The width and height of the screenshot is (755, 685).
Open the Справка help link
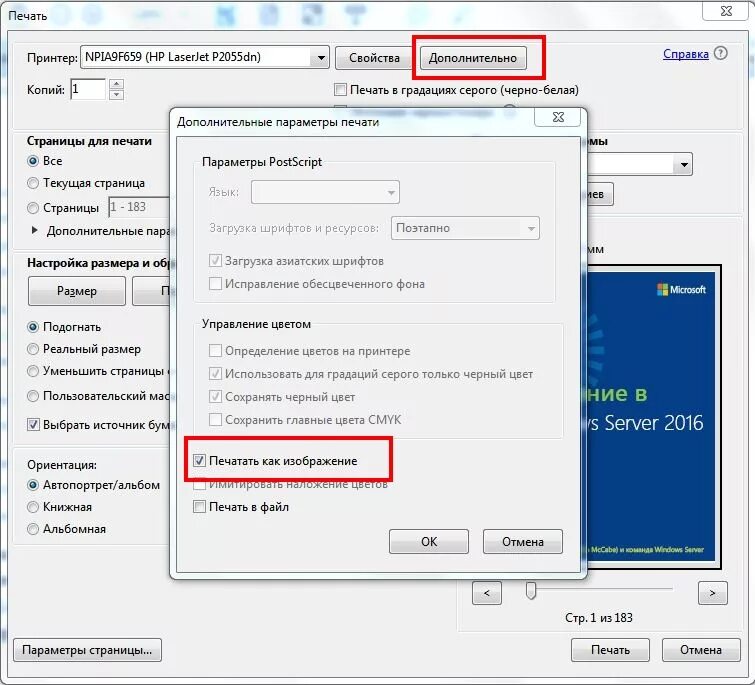[x=686, y=54]
